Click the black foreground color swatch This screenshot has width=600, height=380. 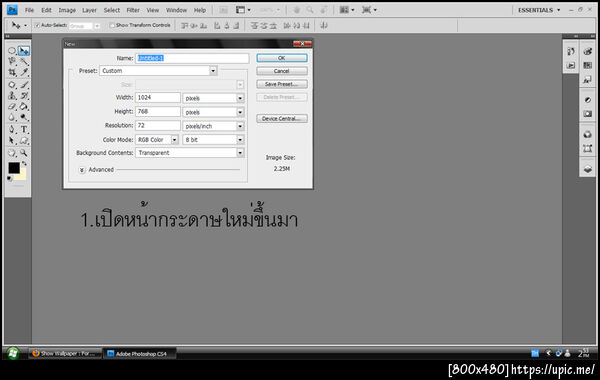tap(14, 167)
